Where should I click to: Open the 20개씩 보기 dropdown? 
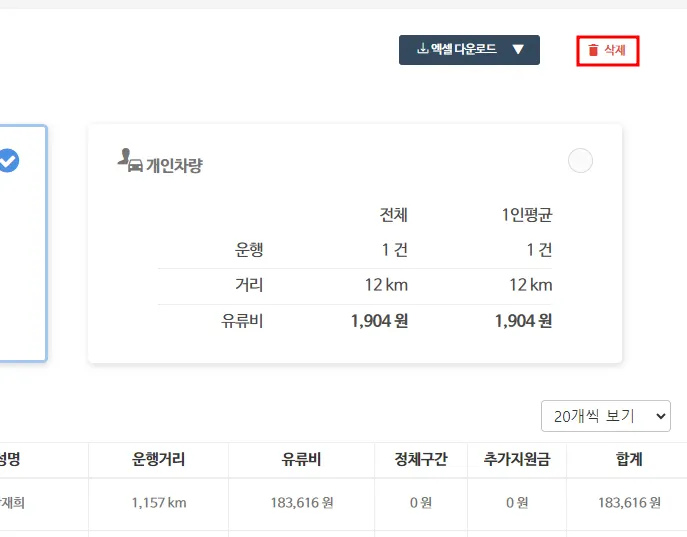pos(606,416)
